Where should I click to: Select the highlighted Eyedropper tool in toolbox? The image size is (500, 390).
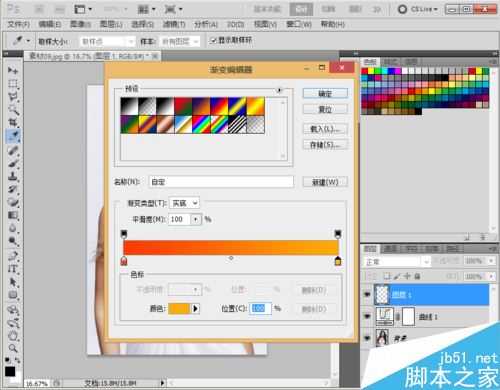[x=13, y=136]
